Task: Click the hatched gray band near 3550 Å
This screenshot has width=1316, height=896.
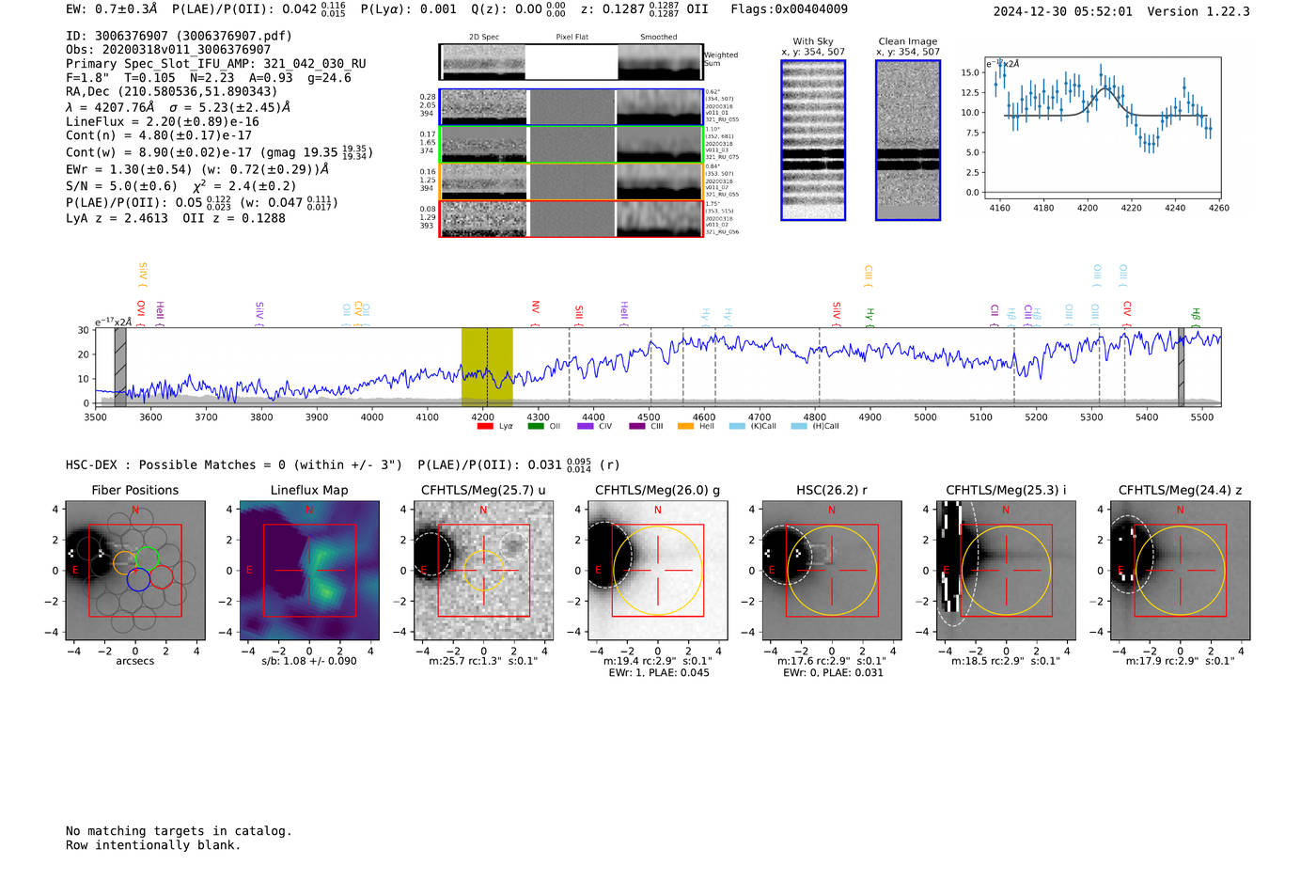Action: (x=120, y=367)
